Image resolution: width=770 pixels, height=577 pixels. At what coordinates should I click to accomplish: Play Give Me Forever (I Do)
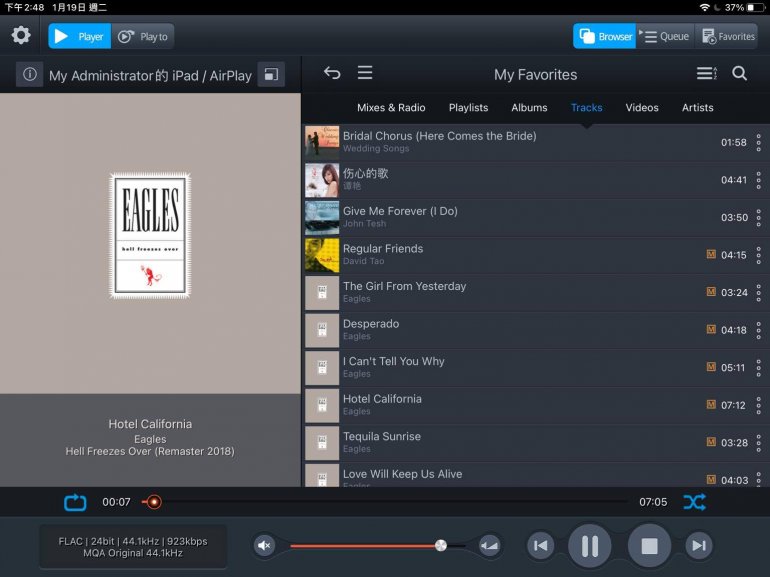point(536,218)
